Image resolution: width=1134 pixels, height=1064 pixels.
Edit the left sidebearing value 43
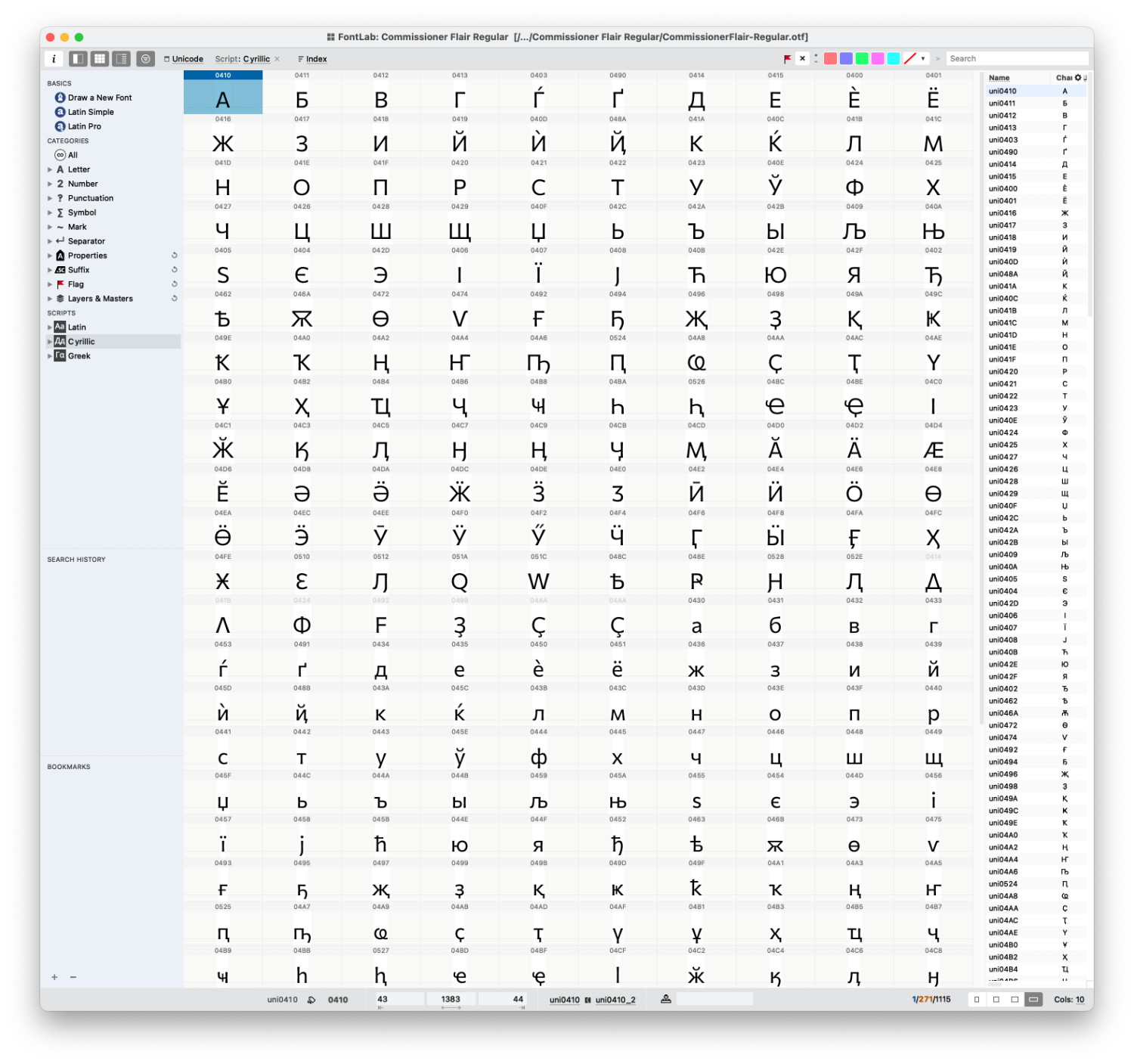click(x=398, y=999)
